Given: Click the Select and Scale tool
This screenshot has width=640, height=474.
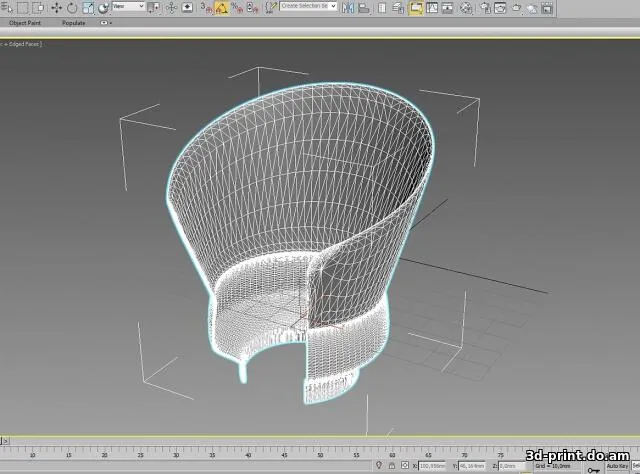Looking at the screenshot, I should (87, 7).
